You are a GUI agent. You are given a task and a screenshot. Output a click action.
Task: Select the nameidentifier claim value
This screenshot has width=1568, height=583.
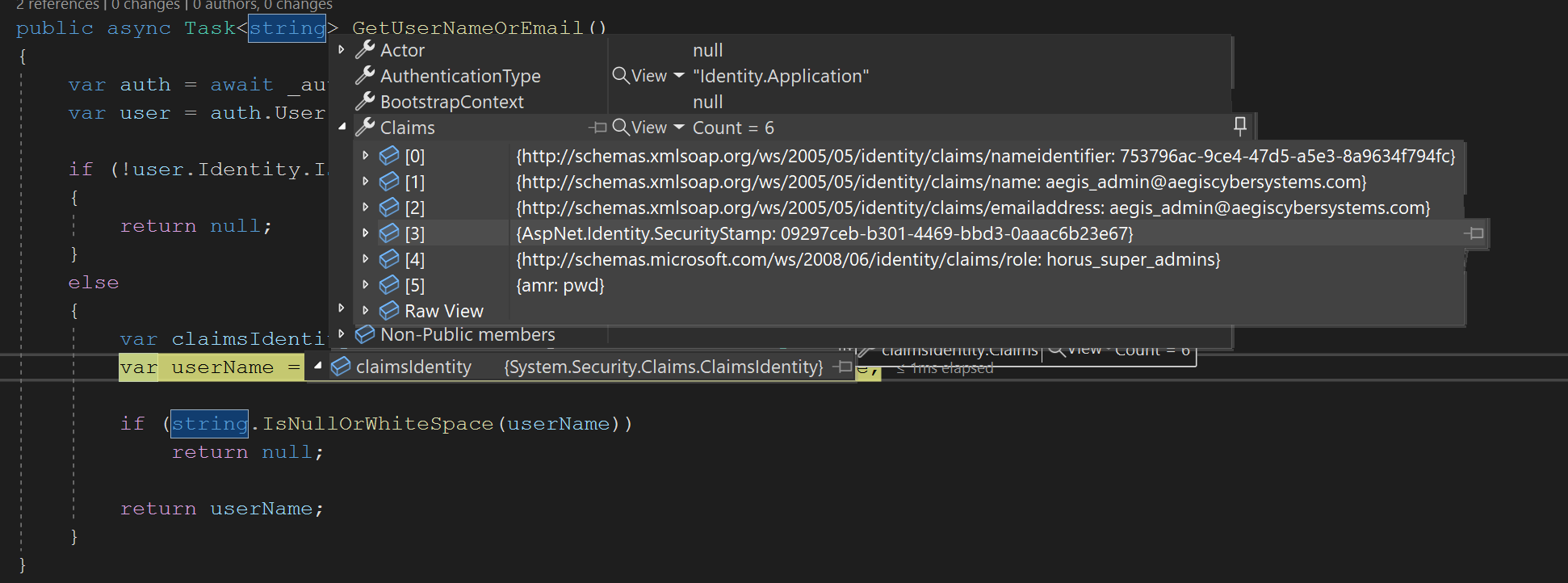click(x=986, y=156)
